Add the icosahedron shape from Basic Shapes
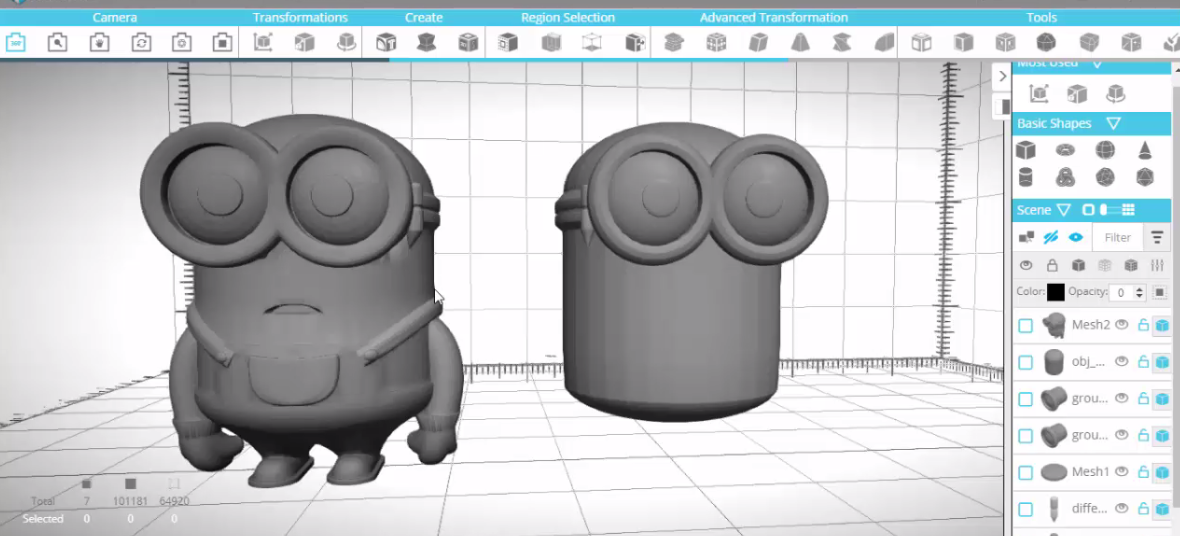This screenshot has height=536, width=1180. pyautogui.click(x=1145, y=178)
